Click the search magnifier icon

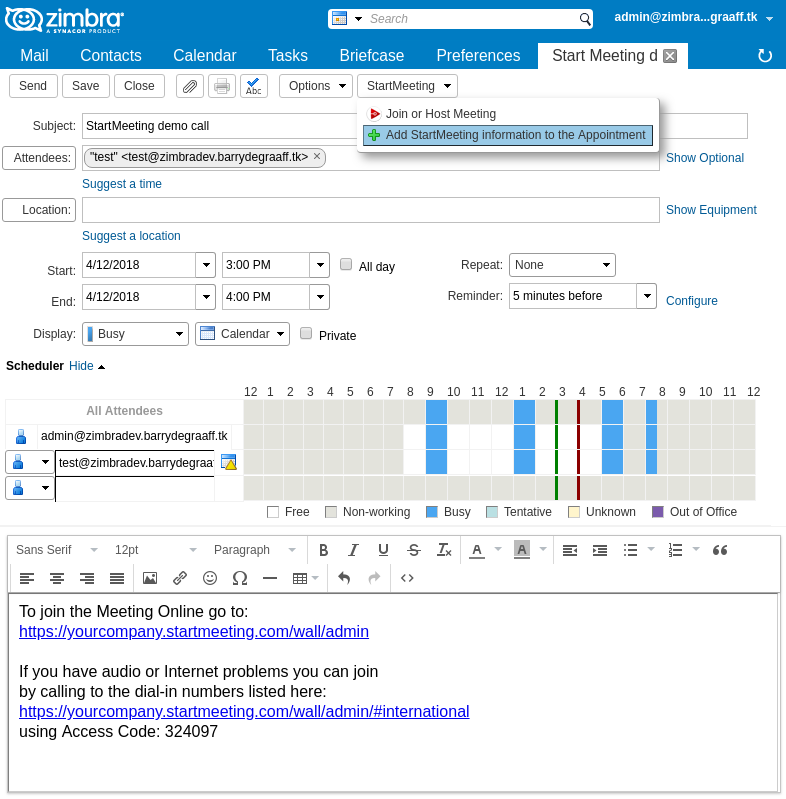pyautogui.click(x=585, y=19)
